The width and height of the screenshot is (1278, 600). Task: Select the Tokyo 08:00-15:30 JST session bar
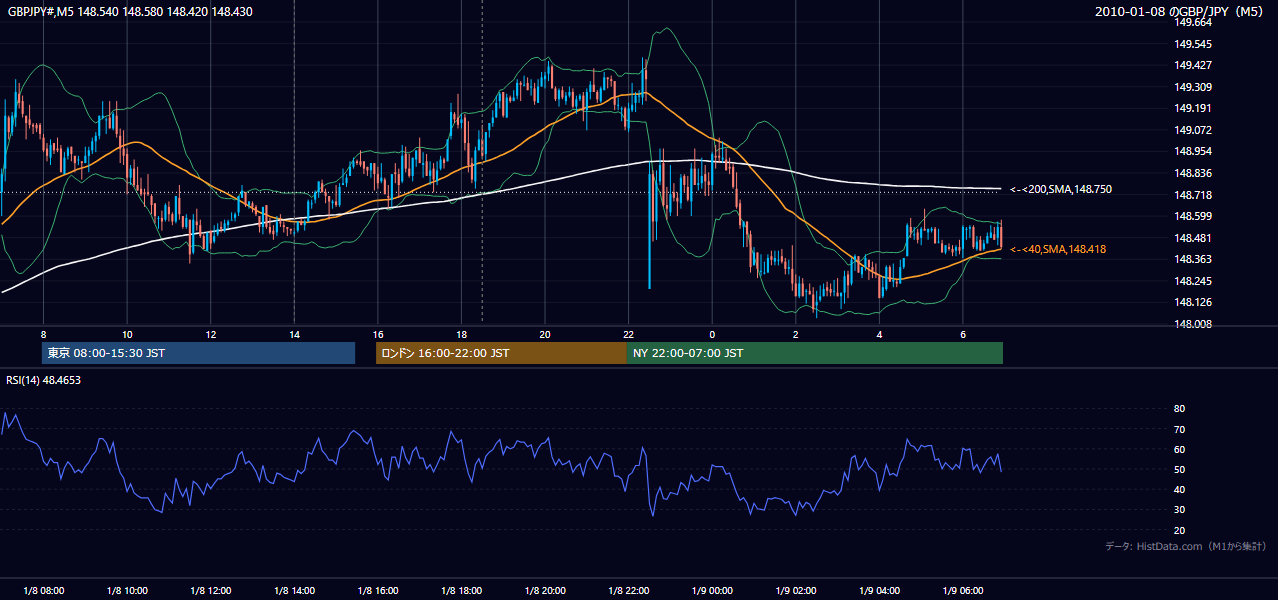198,353
